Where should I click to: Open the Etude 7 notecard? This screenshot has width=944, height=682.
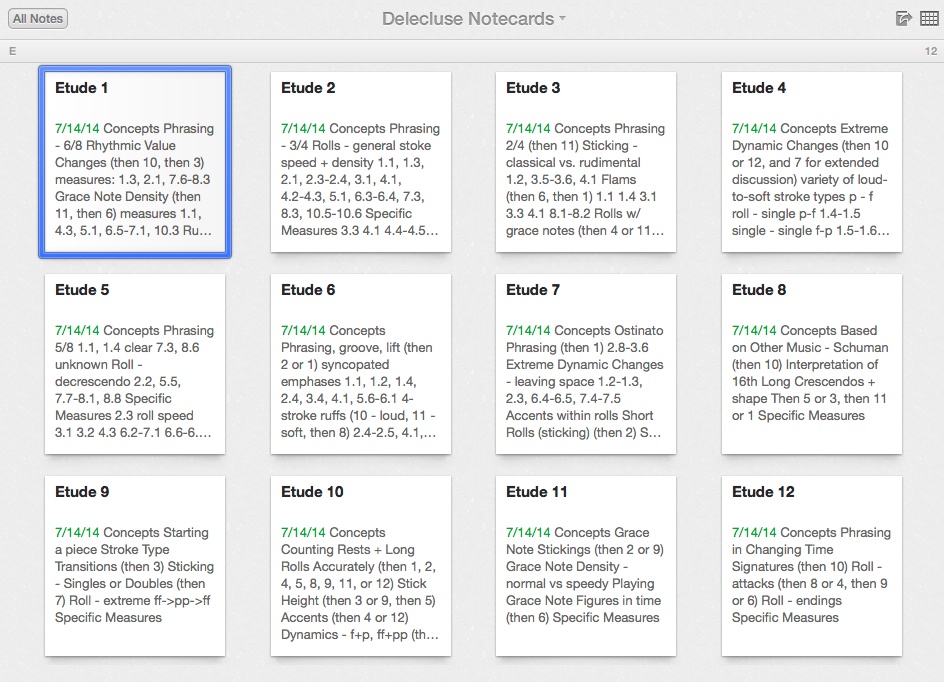(x=586, y=364)
